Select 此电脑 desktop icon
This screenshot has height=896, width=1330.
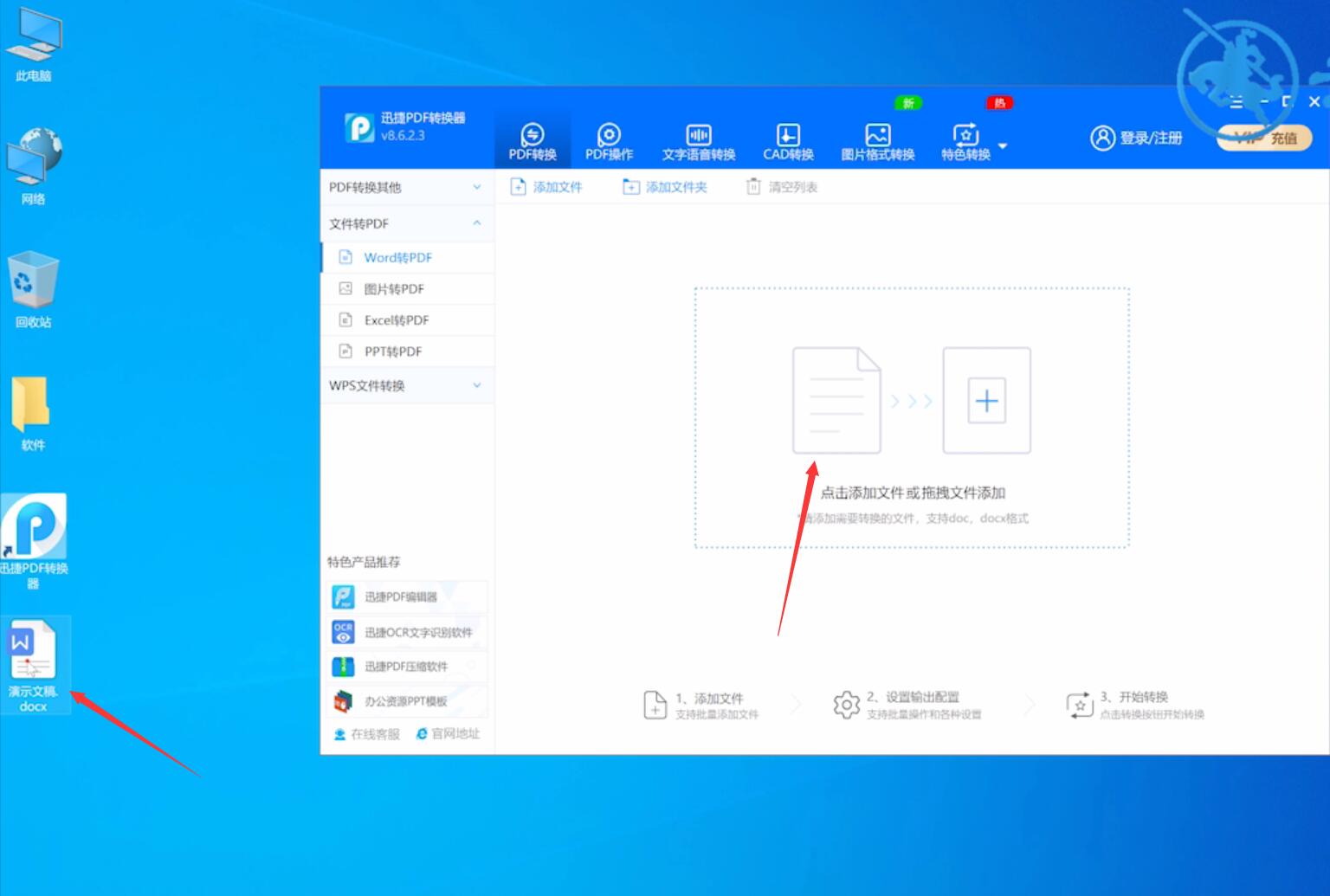pyautogui.click(x=33, y=45)
